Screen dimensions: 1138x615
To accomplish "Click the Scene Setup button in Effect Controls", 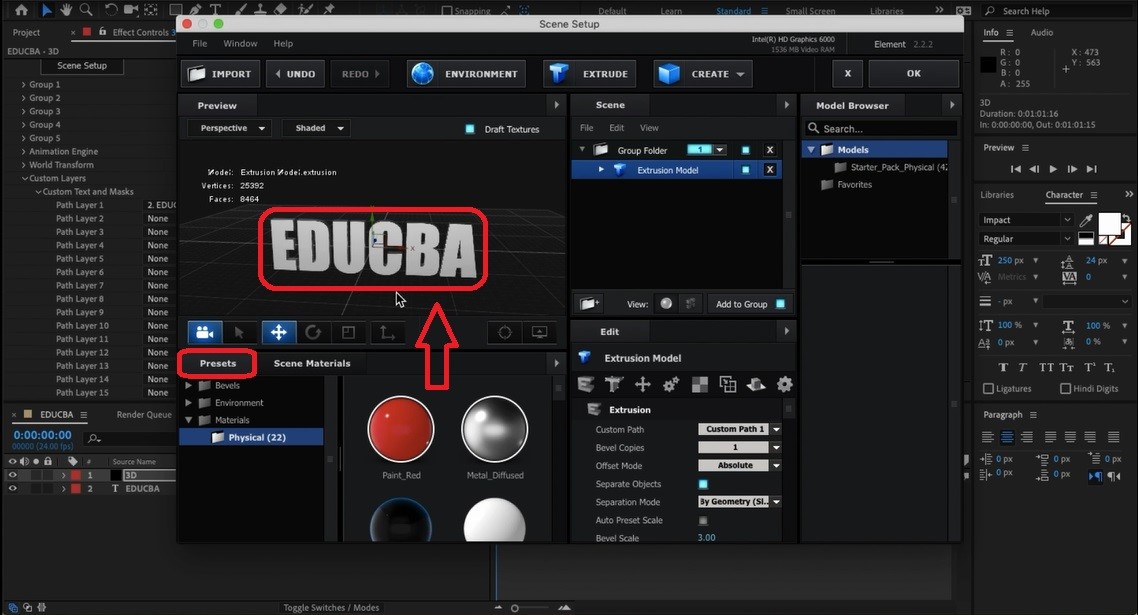I will 82,65.
